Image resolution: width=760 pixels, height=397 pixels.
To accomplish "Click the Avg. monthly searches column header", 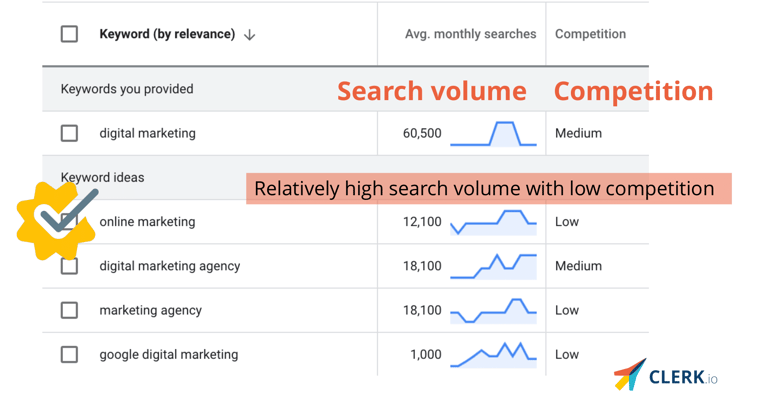I will 471,34.
